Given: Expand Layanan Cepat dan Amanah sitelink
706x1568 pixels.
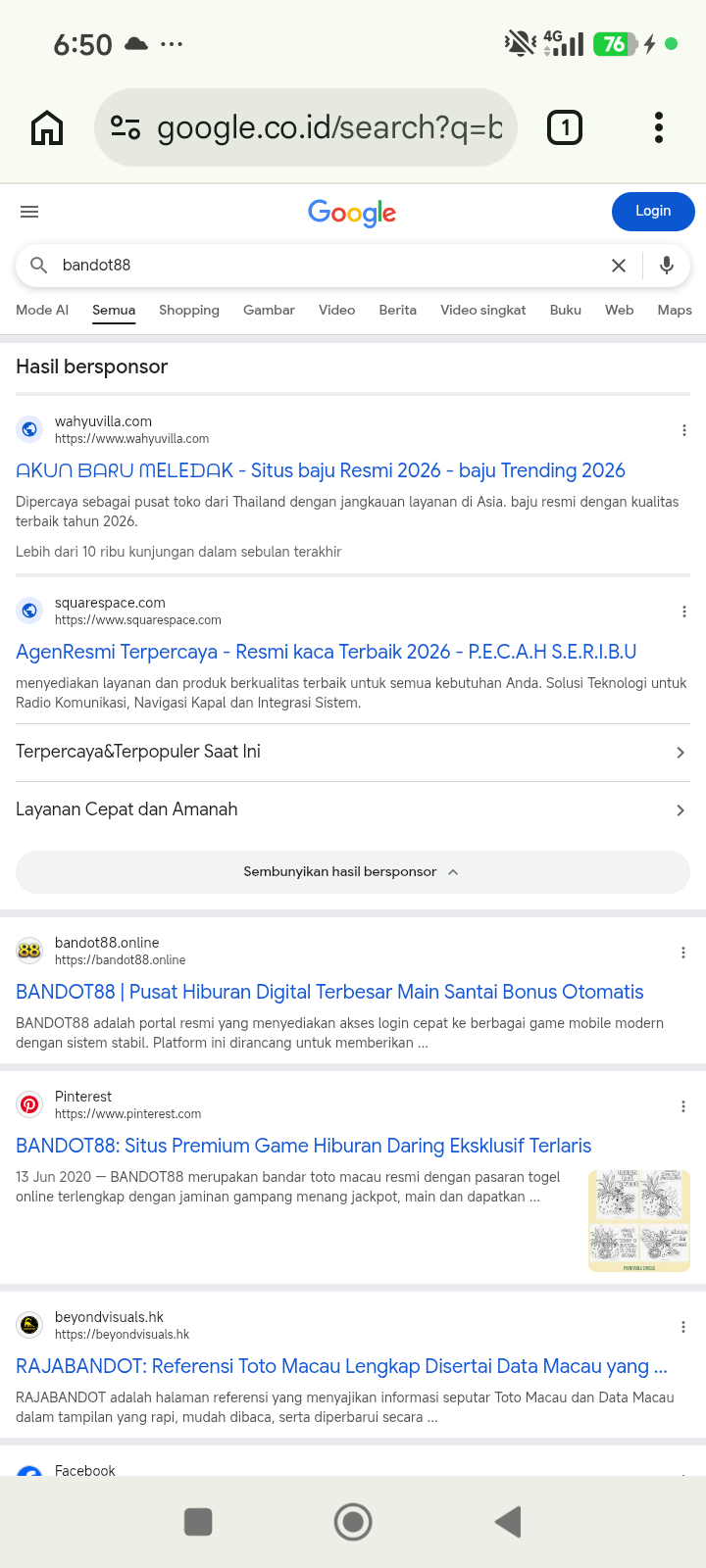Looking at the screenshot, I should [353, 810].
